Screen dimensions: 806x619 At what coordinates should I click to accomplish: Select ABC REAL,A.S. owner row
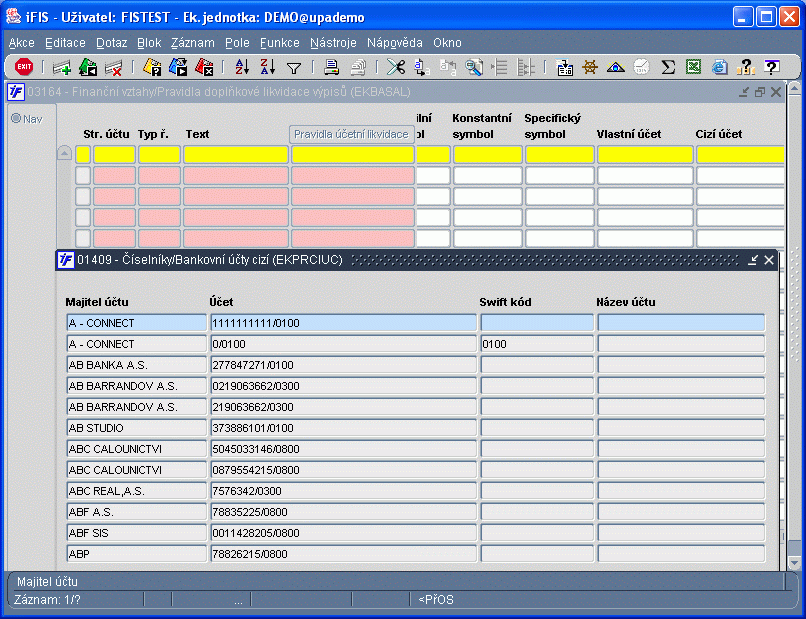click(x=136, y=491)
